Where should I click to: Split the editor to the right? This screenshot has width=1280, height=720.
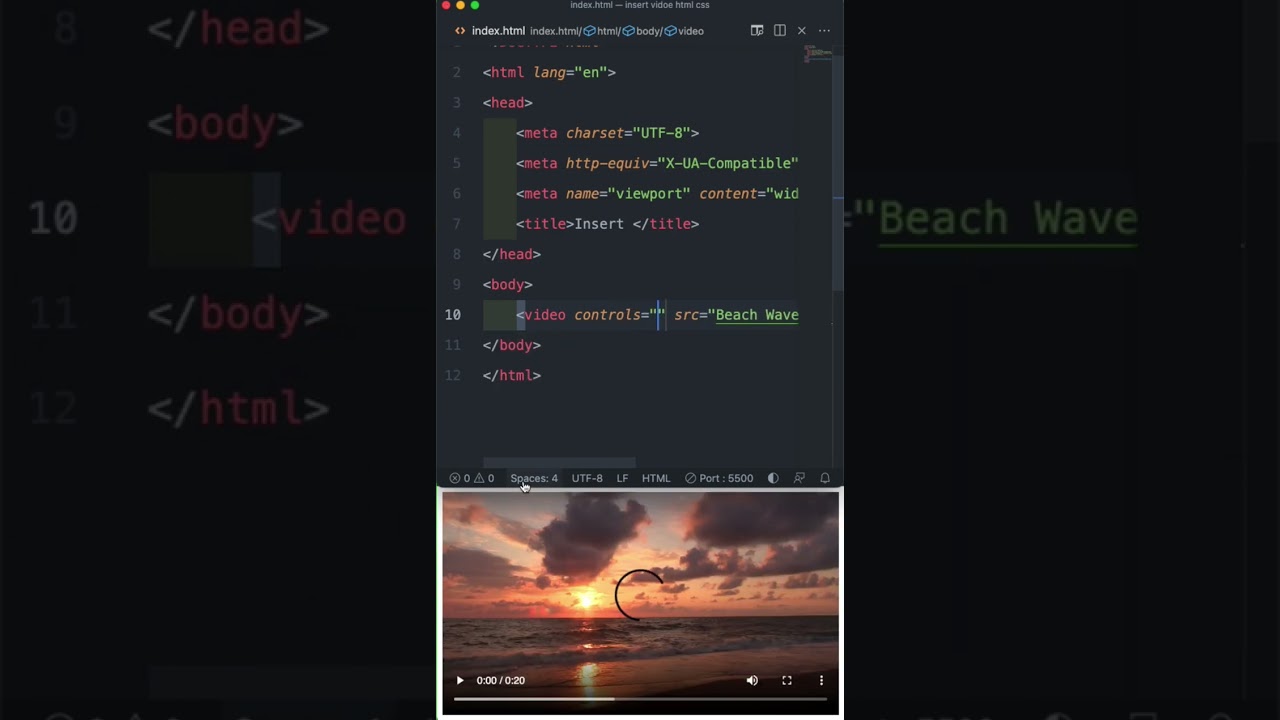point(779,31)
